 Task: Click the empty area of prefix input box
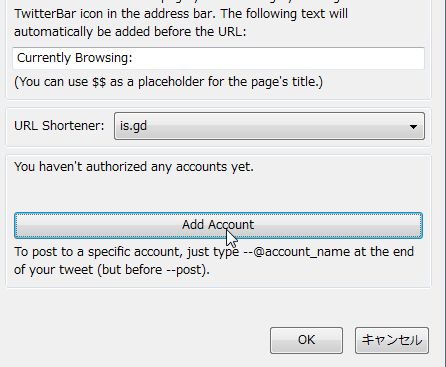click(x=277, y=58)
